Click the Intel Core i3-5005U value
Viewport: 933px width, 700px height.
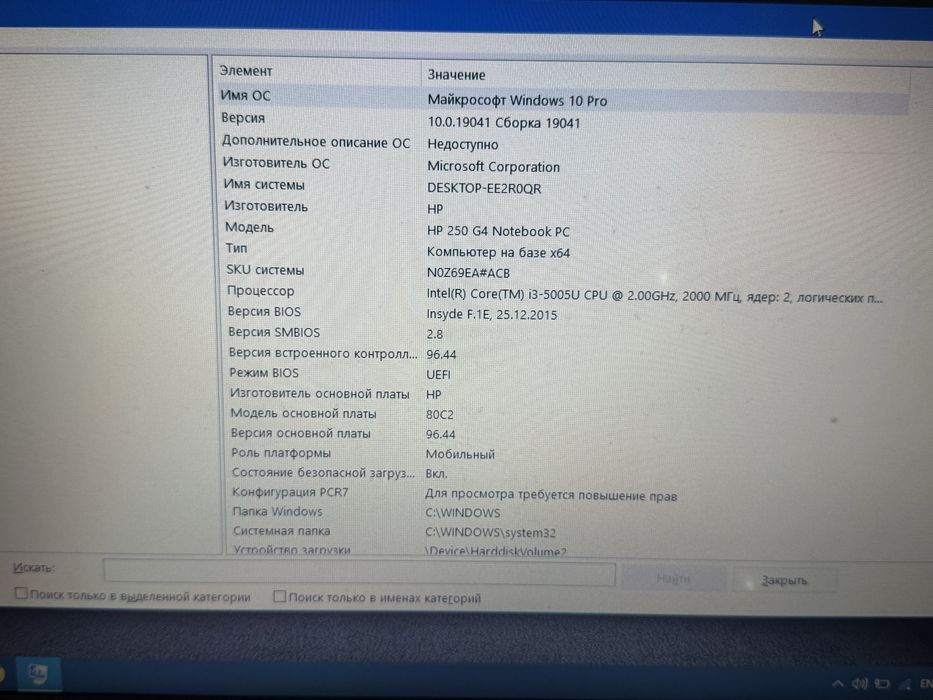pyautogui.click(x=655, y=296)
